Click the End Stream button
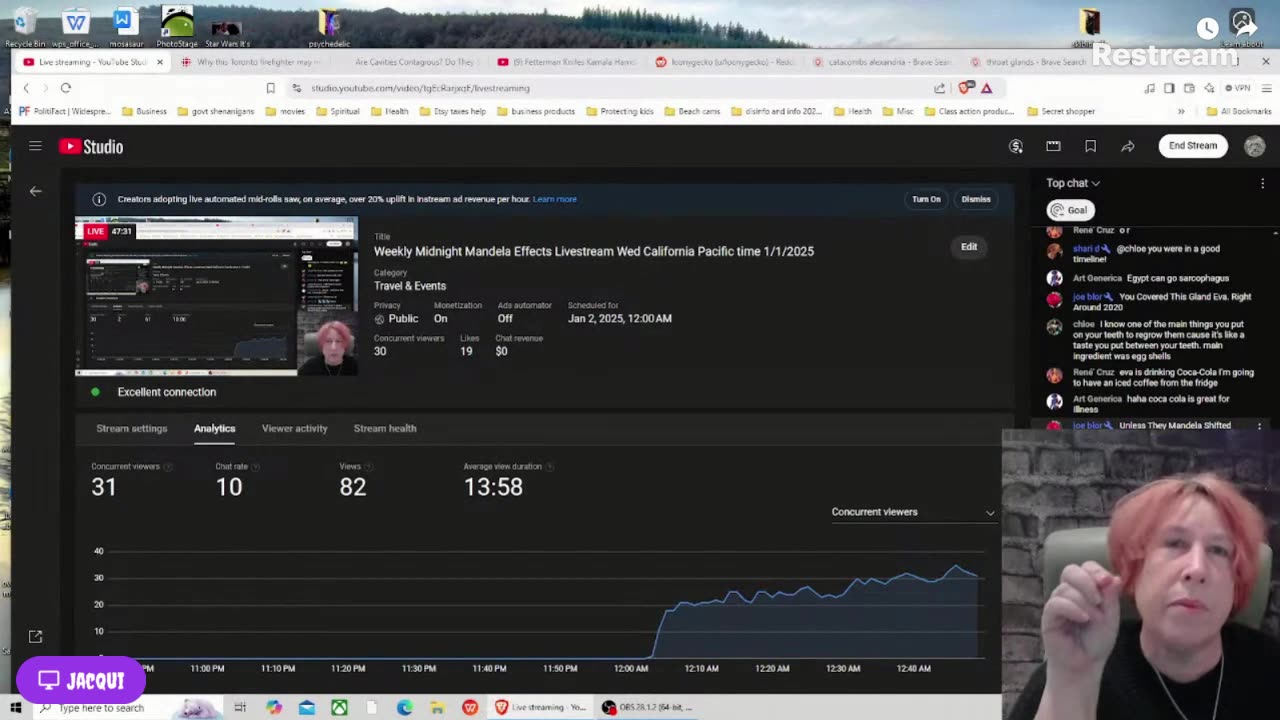The image size is (1280, 720). tap(1193, 146)
